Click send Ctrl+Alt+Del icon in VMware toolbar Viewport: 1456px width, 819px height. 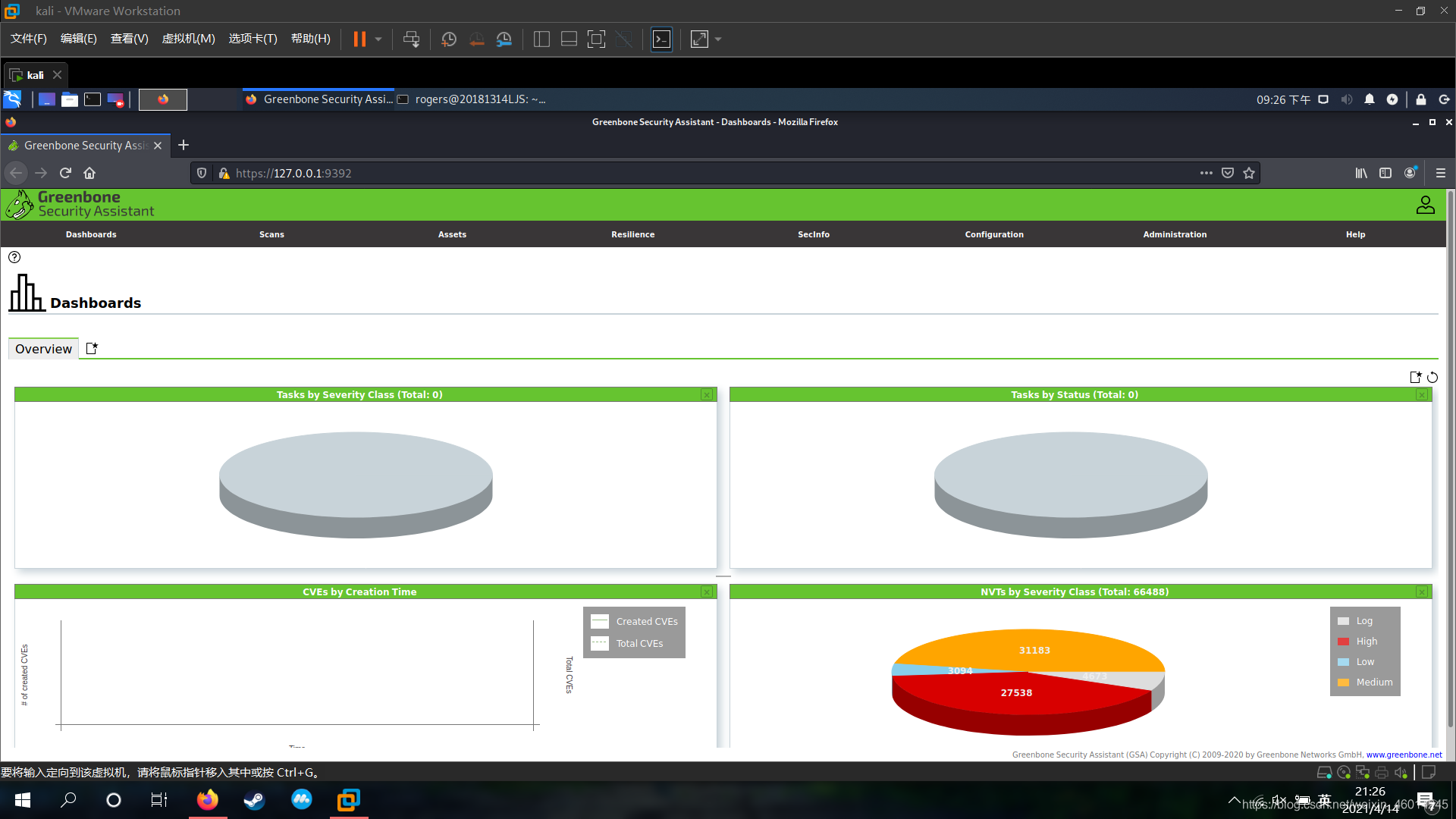click(411, 39)
